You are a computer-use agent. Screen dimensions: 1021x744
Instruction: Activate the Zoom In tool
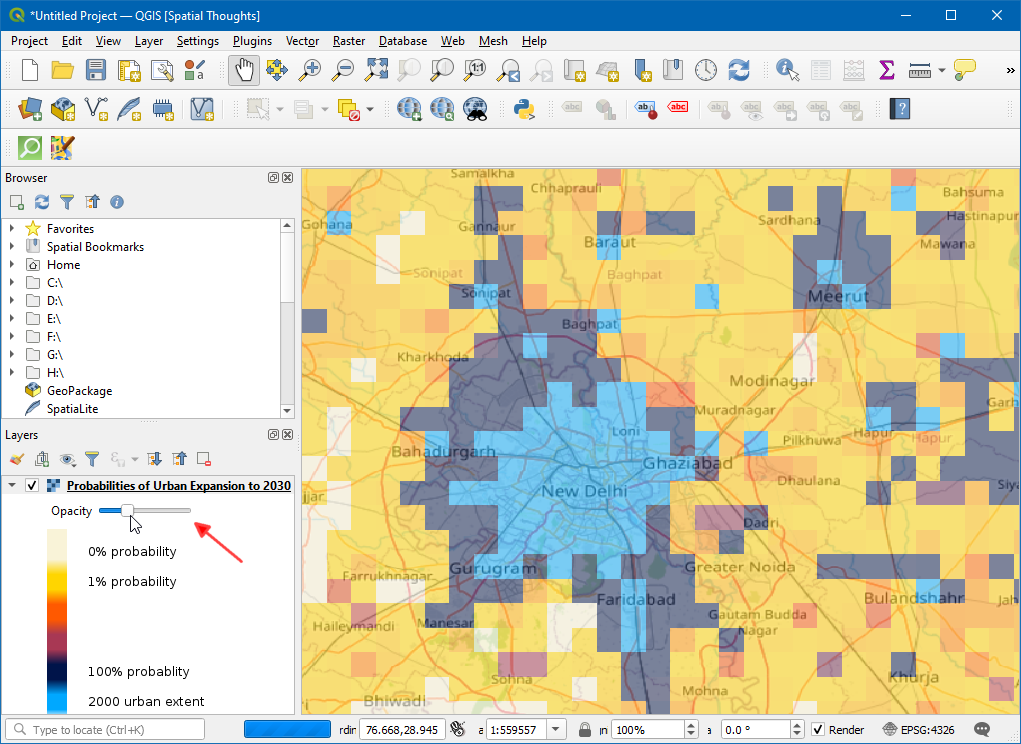coord(311,70)
